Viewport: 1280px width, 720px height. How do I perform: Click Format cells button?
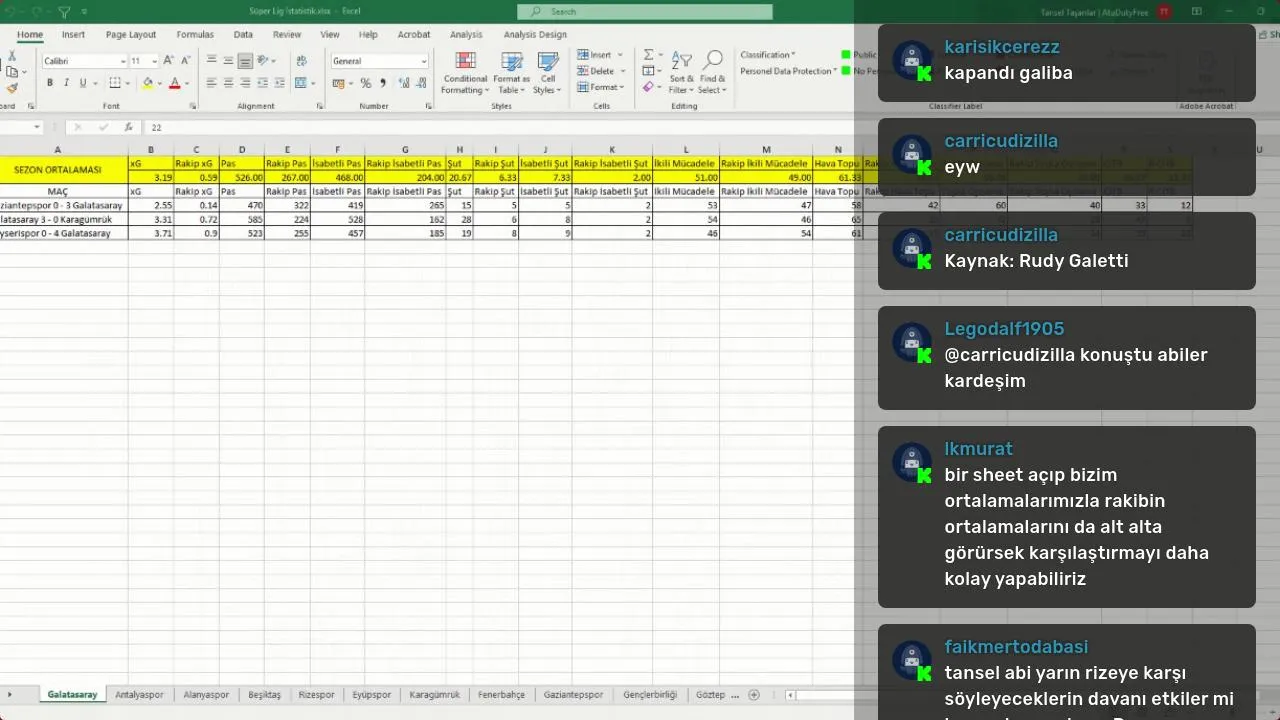pos(601,87)
